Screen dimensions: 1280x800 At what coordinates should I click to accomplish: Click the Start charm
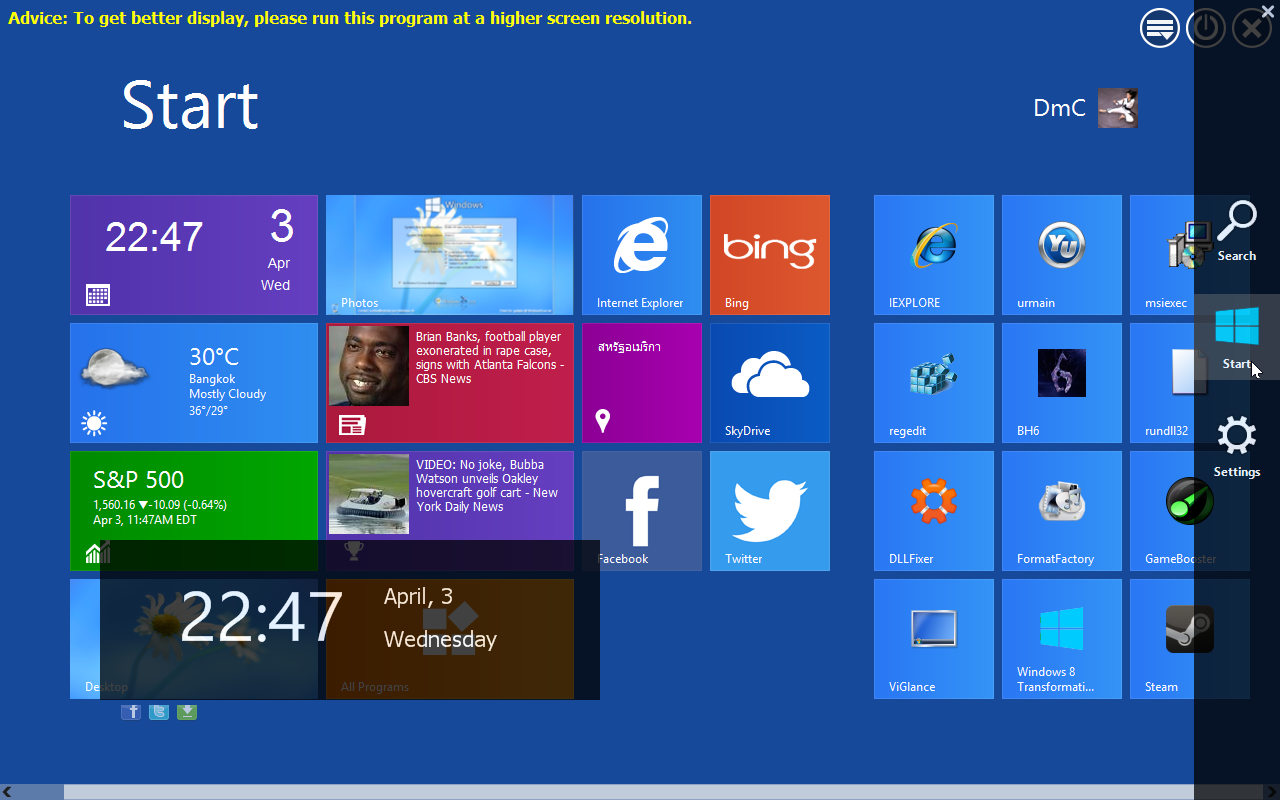tap(1237, 338)
